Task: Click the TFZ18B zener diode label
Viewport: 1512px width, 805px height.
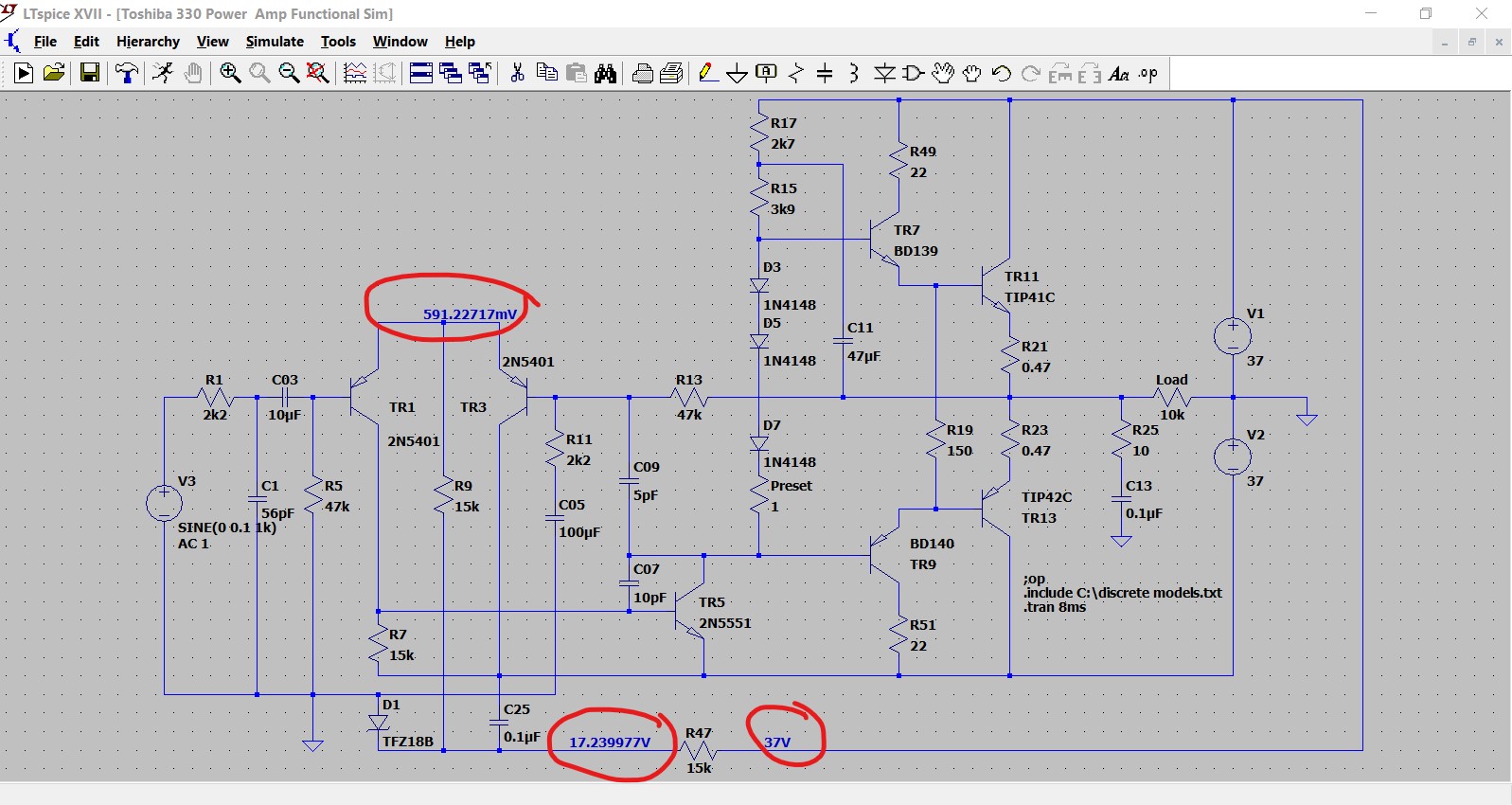Action: [x=408, y=742]
